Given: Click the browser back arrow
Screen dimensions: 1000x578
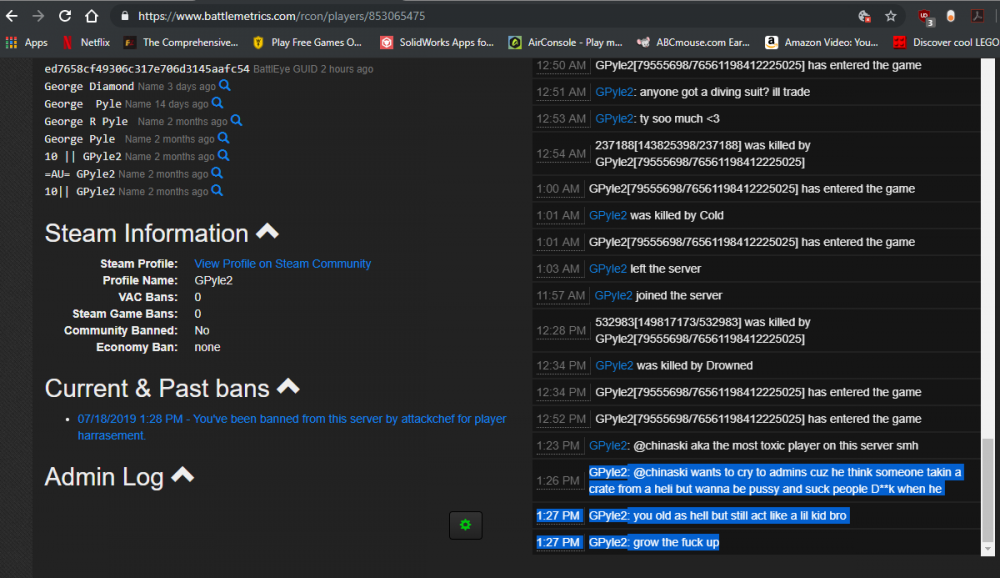Looking at the screenshot, I should coord(13,16).
